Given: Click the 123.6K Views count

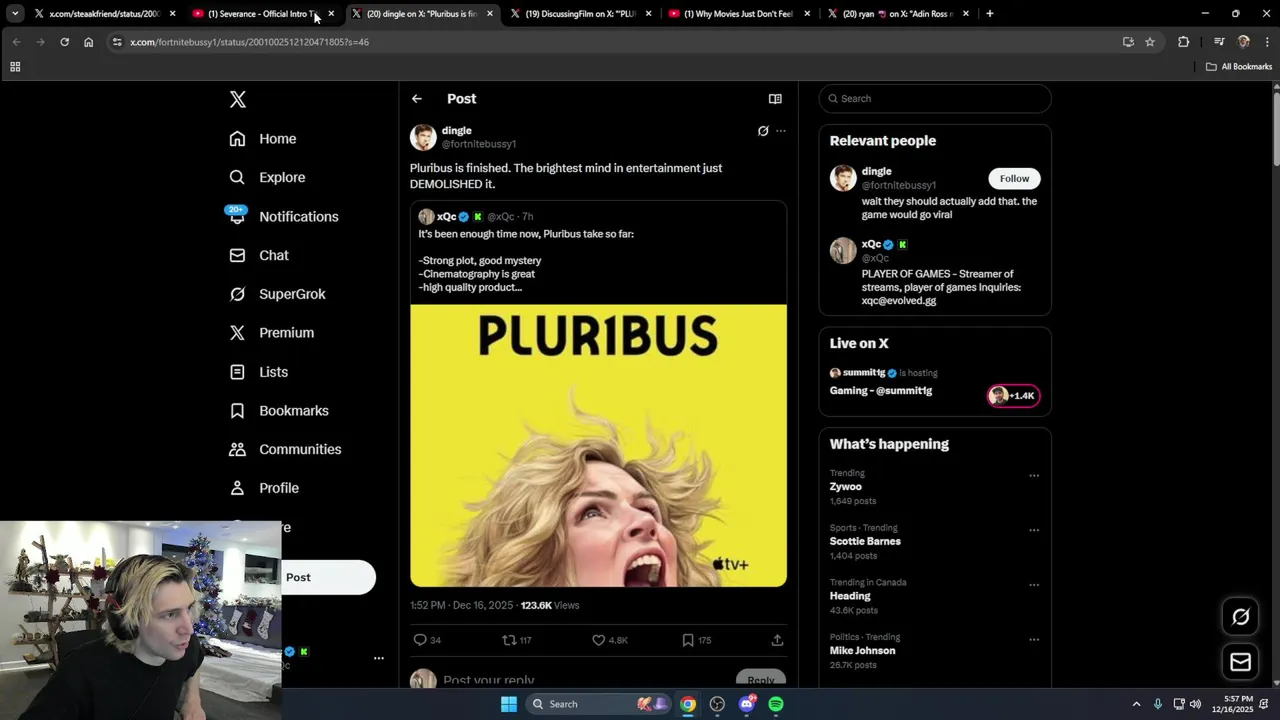Looking at the screenshot, I should click(550, 605).
